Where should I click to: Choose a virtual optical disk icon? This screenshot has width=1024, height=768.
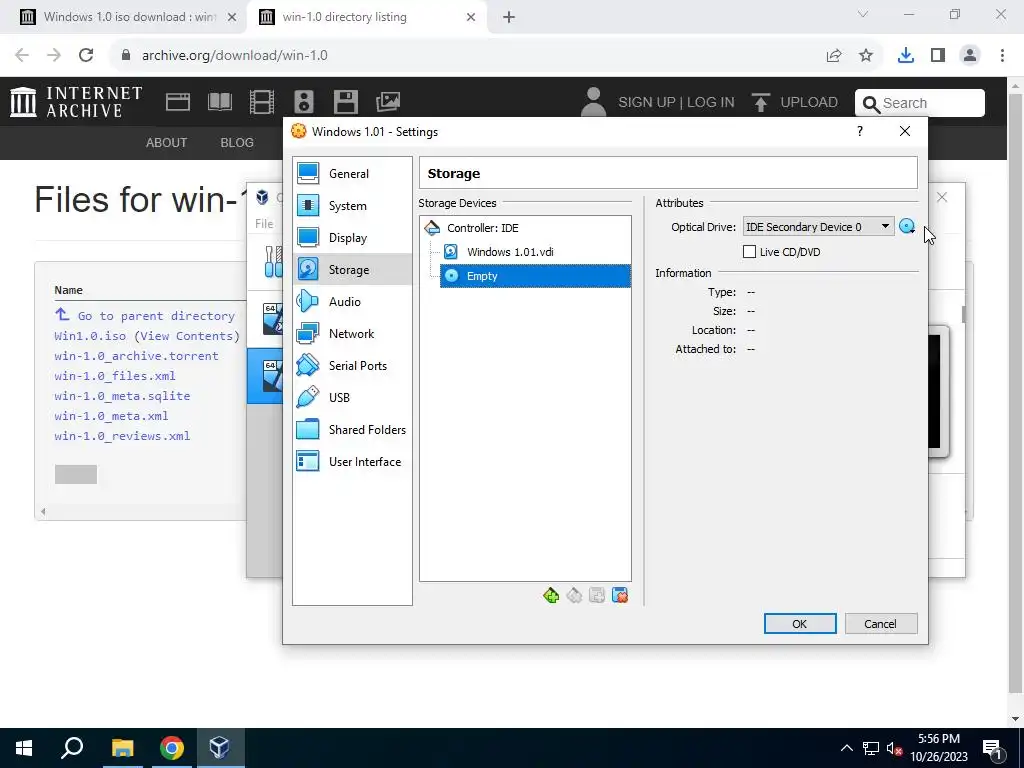[906, 227]
